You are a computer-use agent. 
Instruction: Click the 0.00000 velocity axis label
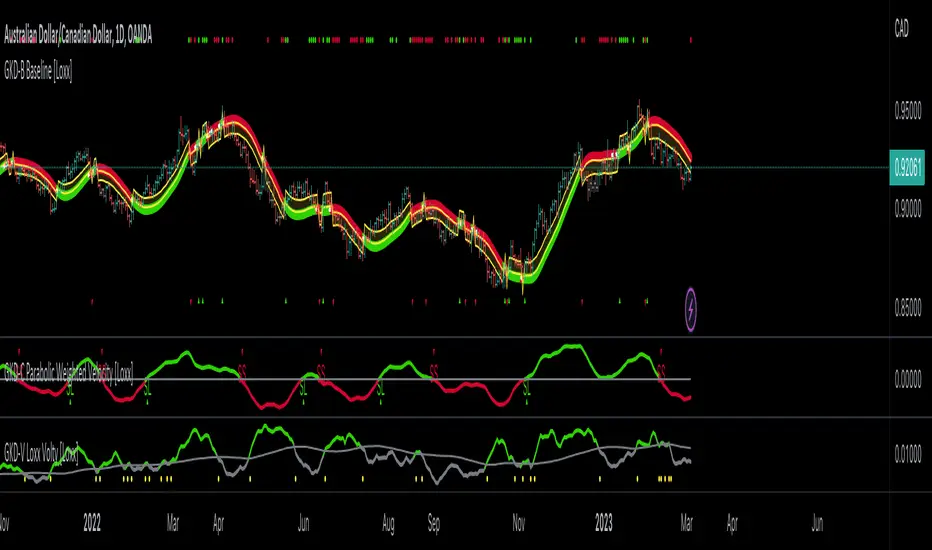click(x=908, y=379)
